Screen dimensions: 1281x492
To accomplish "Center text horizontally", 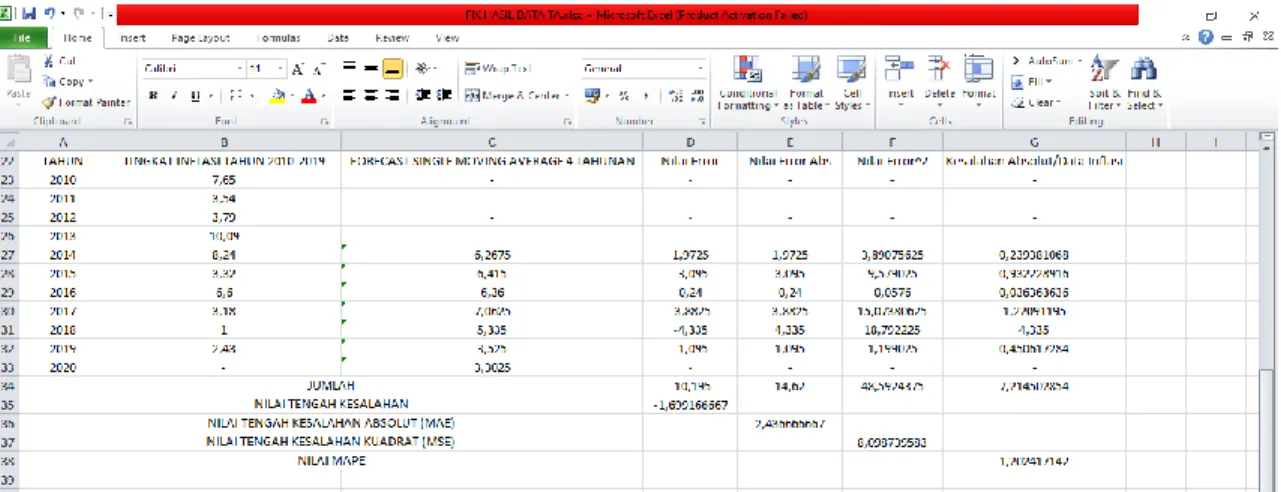I will (371, 95).
